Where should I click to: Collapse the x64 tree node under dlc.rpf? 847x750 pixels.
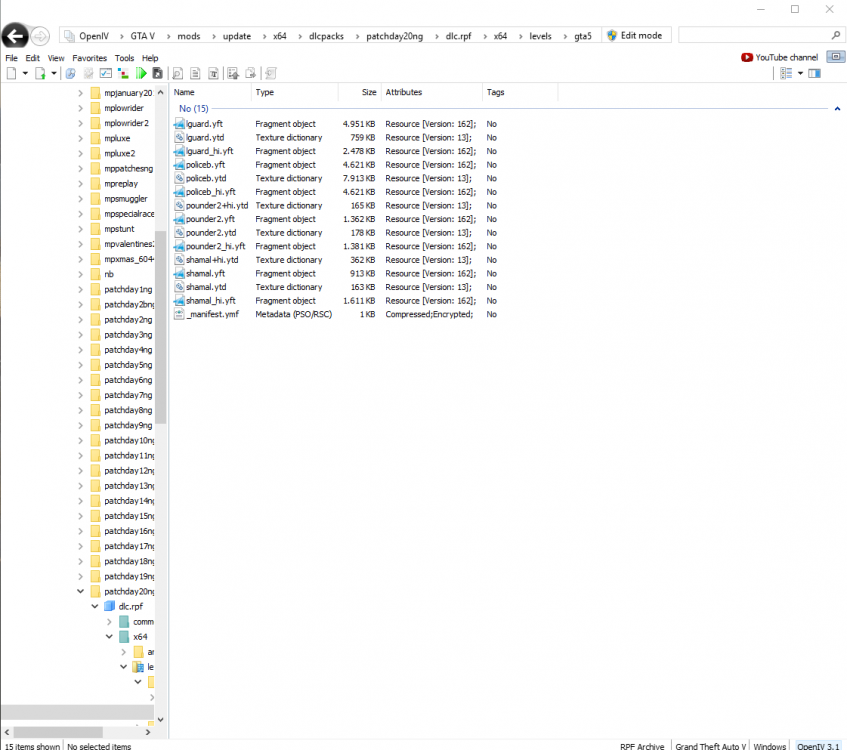[109, 637]
